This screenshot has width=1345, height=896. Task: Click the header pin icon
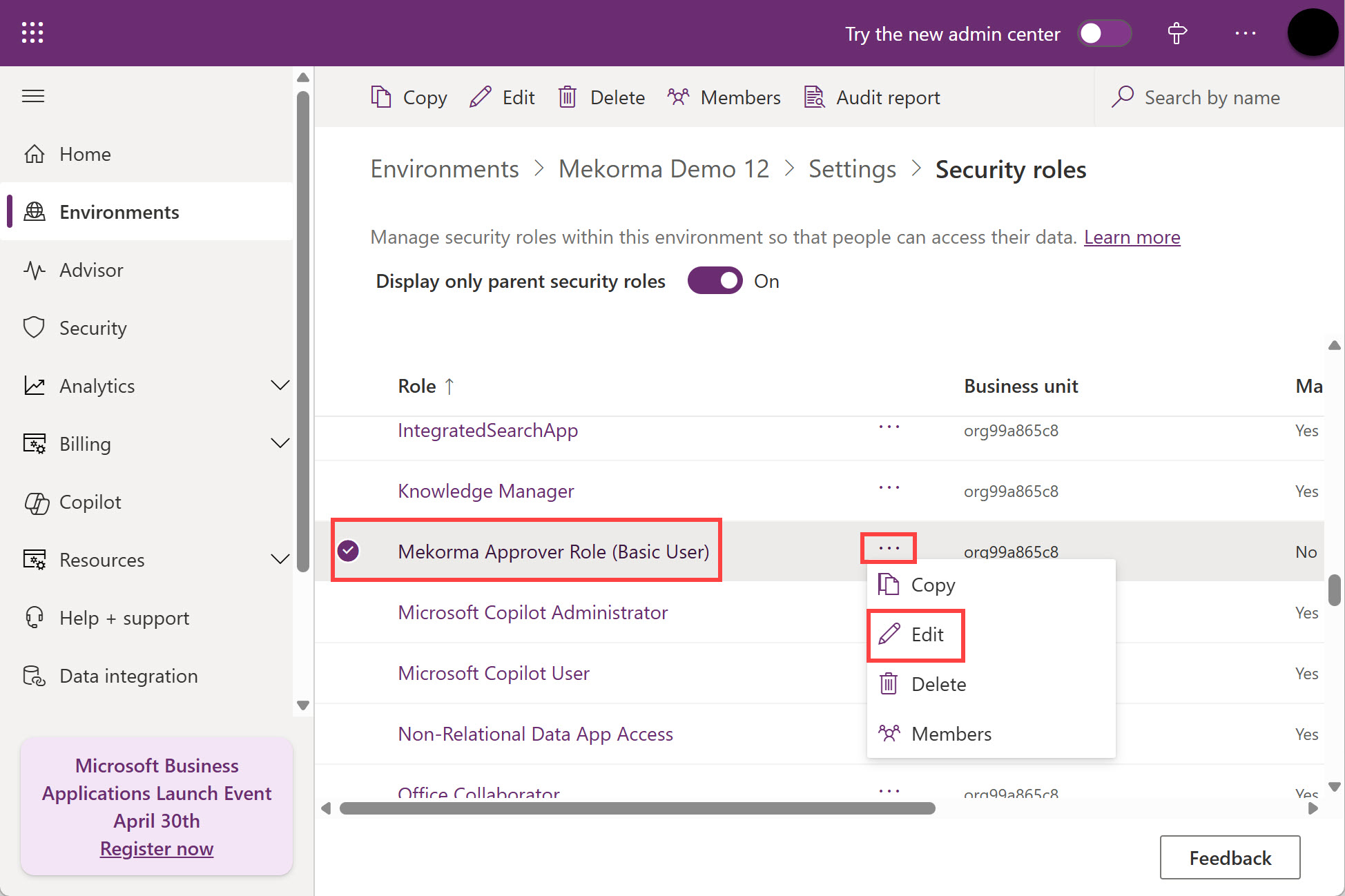point(1177,33)
